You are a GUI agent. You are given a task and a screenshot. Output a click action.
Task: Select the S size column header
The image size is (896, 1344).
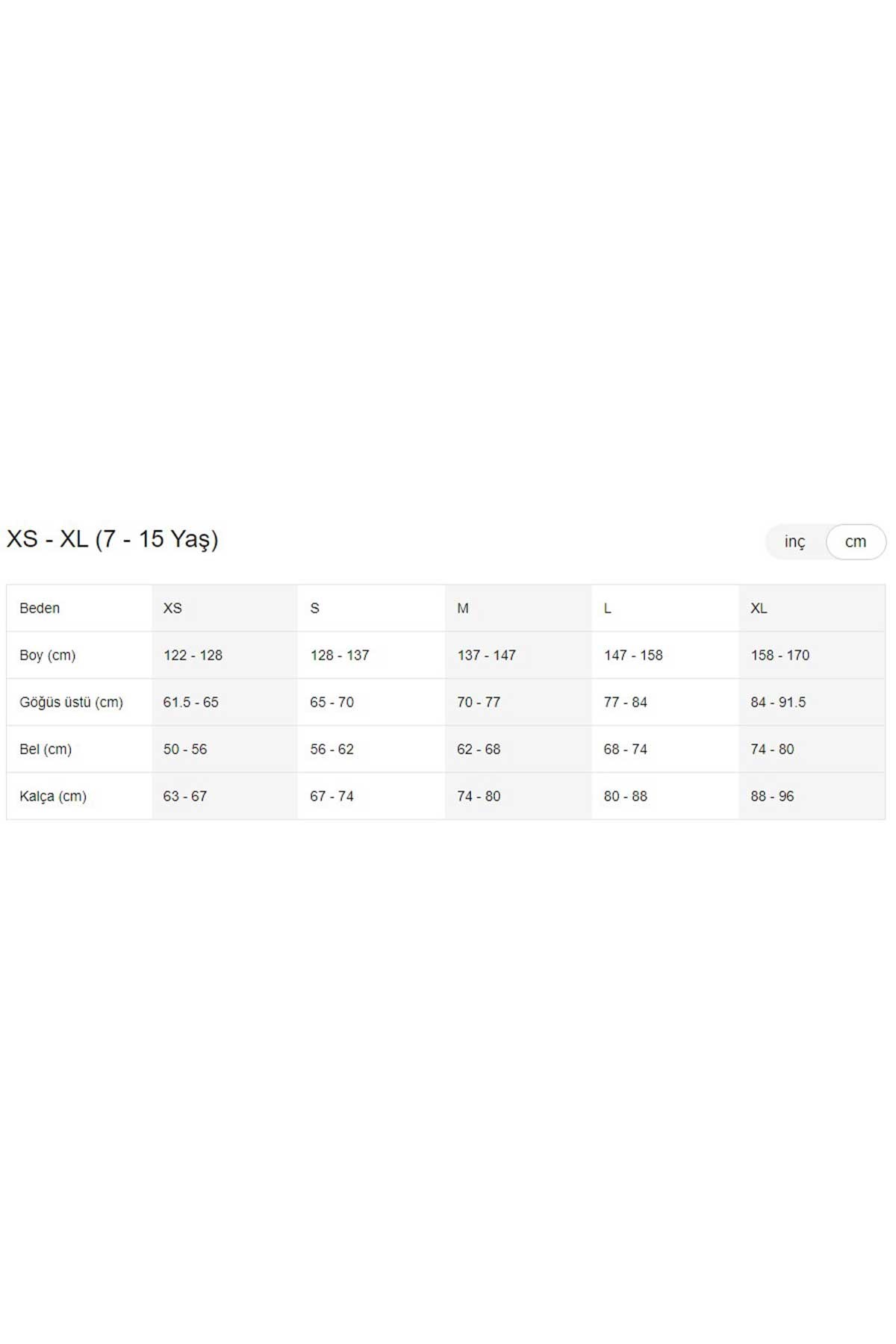point(314,609)
